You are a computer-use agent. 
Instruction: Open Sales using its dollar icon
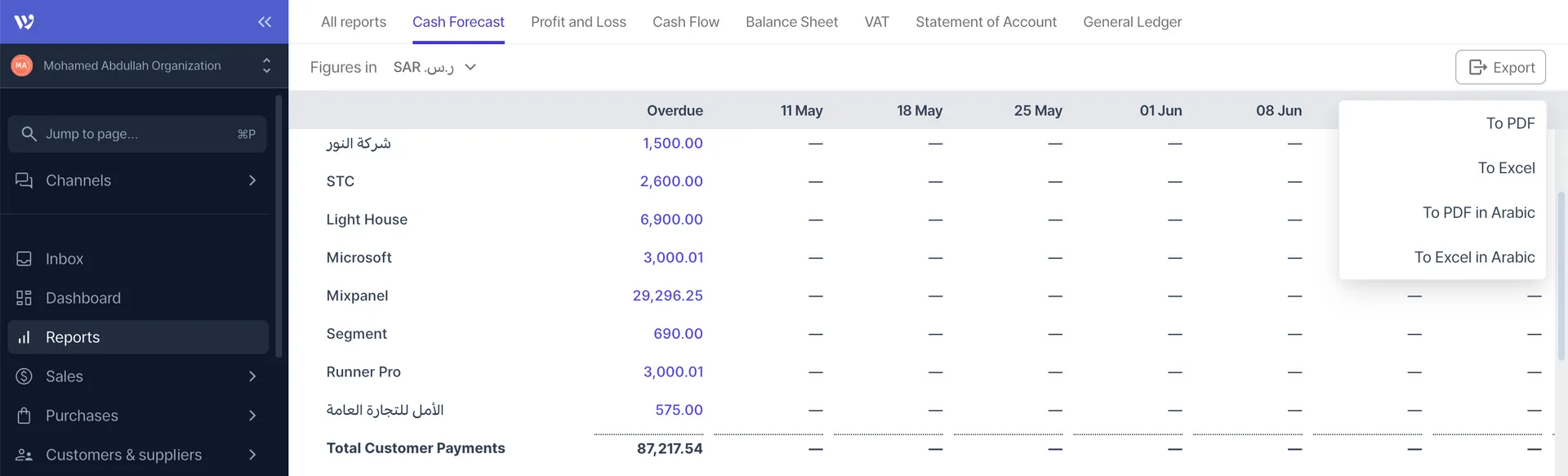point(24,376)
